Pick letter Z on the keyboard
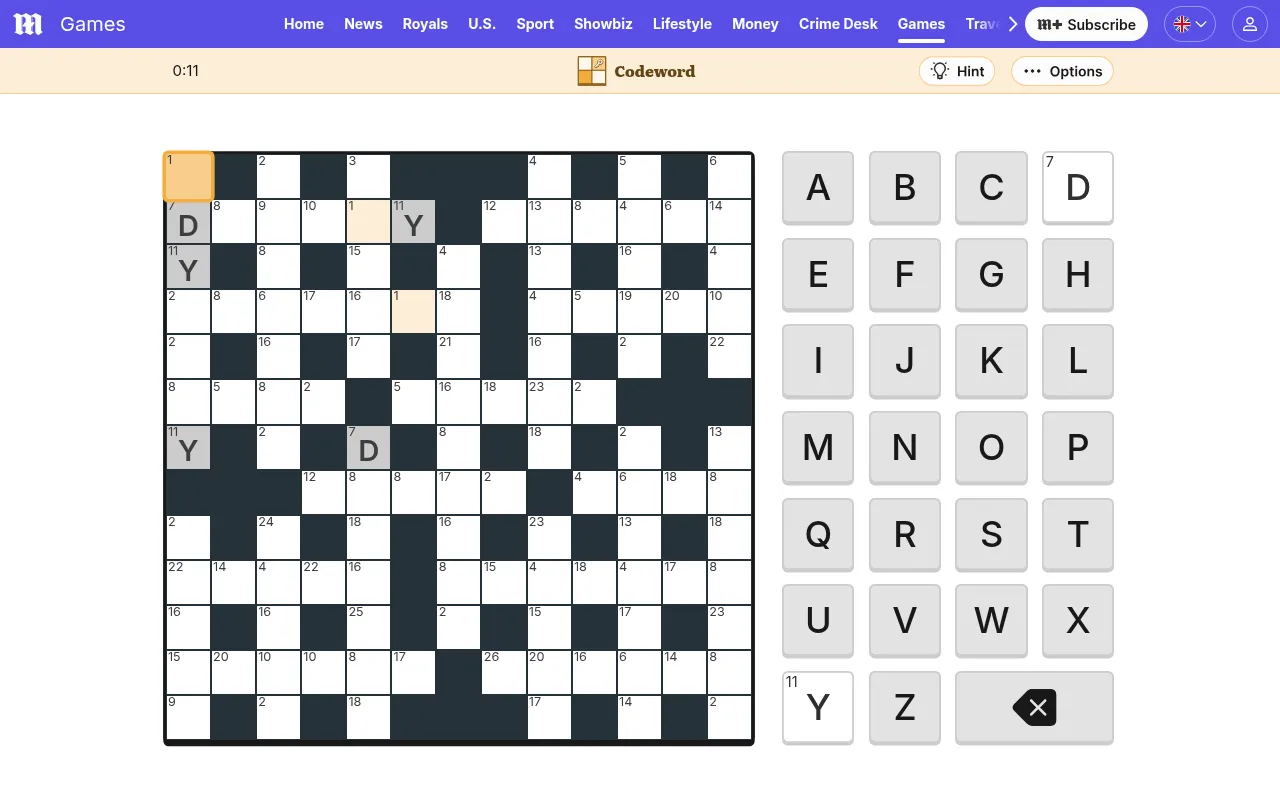 tap(905, 708)
